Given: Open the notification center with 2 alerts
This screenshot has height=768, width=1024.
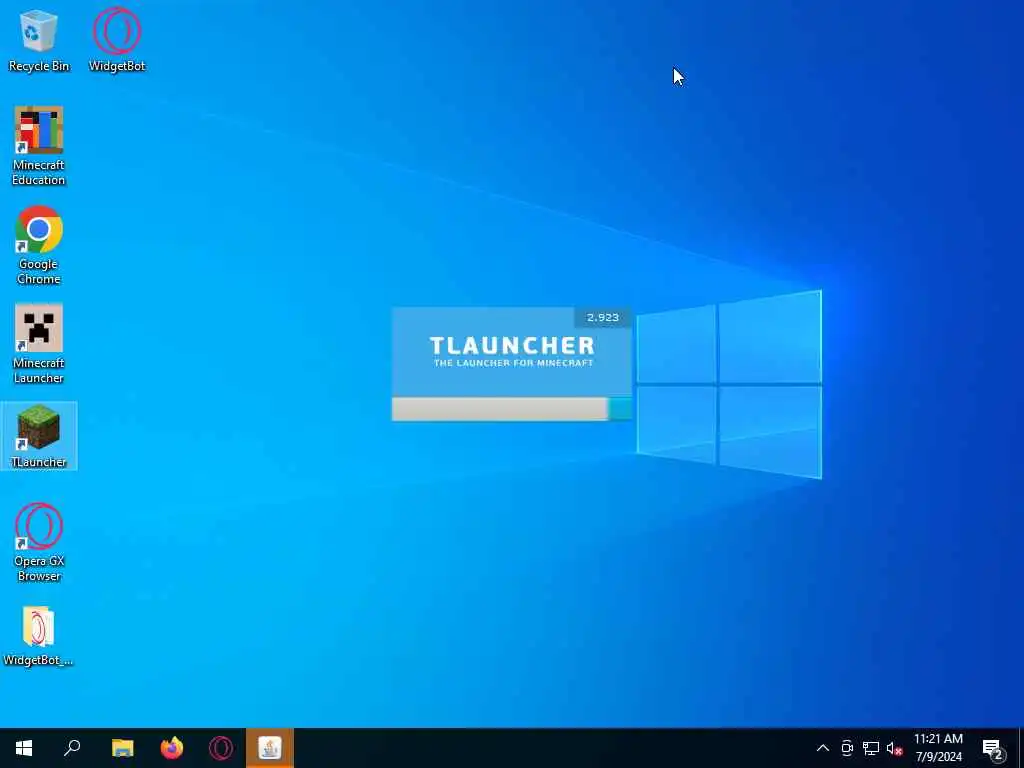Looking at the screenshot, I should [993, 748].
